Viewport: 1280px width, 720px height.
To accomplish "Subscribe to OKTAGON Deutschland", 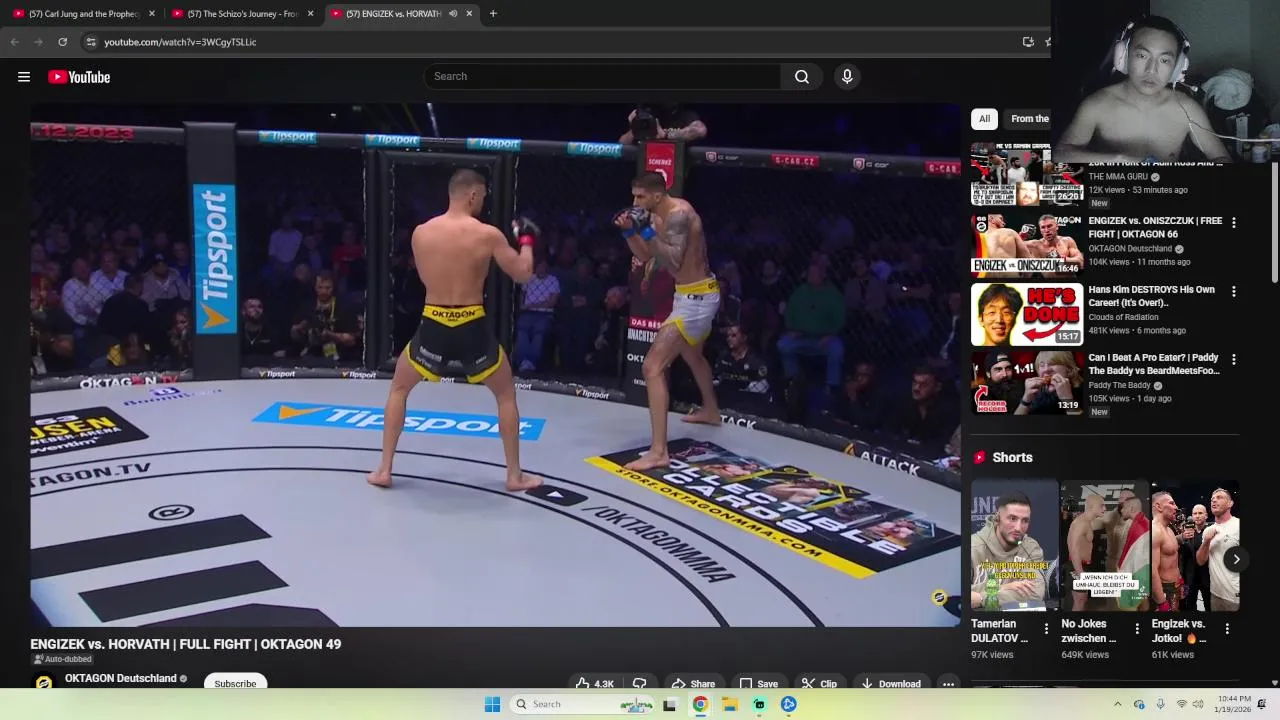I will pos(235,683).
